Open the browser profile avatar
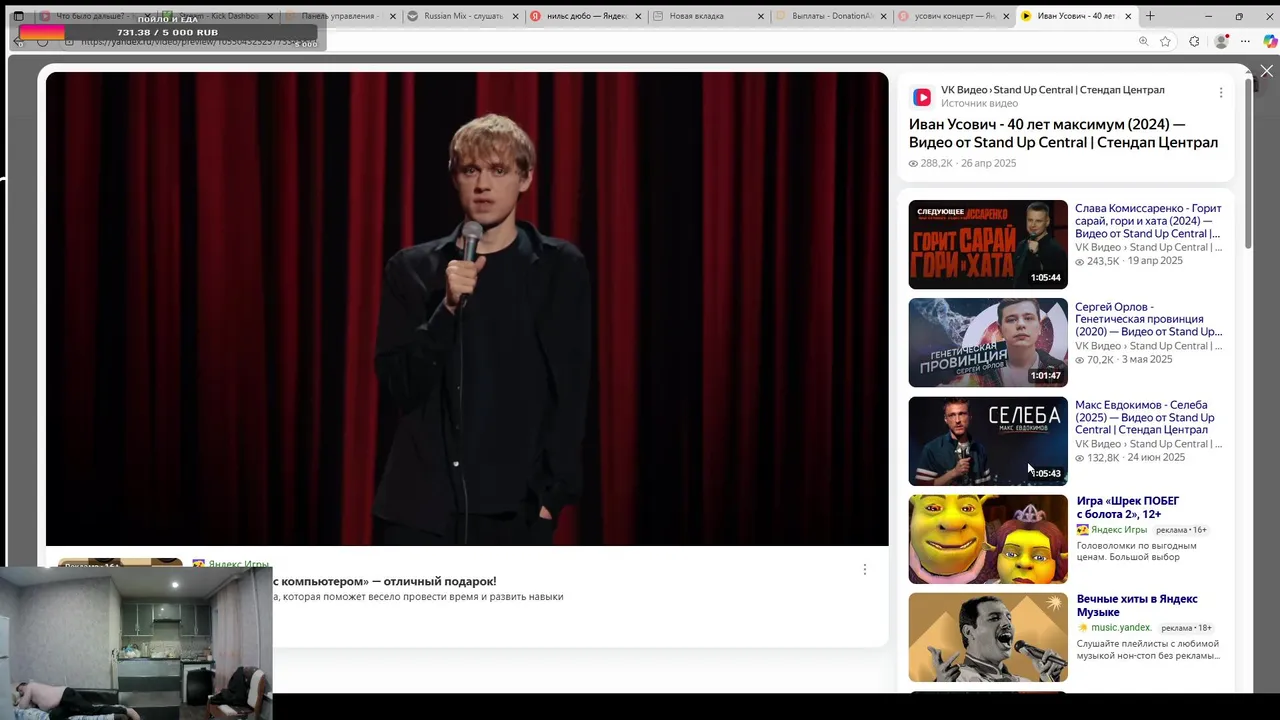The image size is (1280, 720). coord(1221,42)
